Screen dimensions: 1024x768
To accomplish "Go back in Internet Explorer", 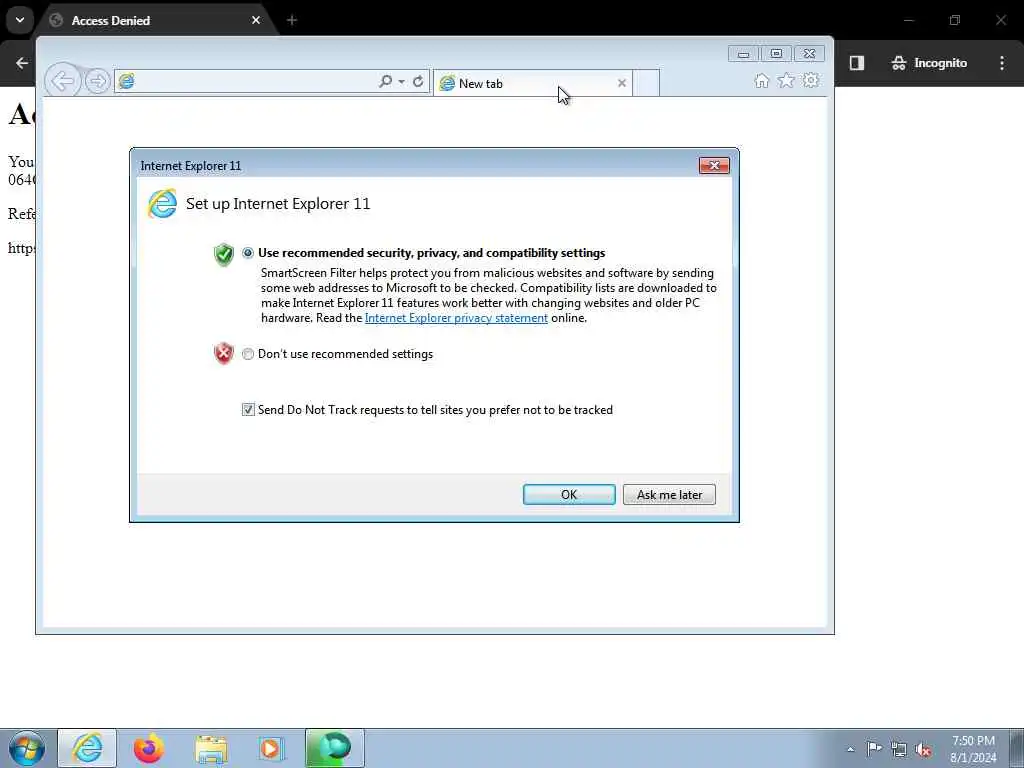I will coord(63,82).
